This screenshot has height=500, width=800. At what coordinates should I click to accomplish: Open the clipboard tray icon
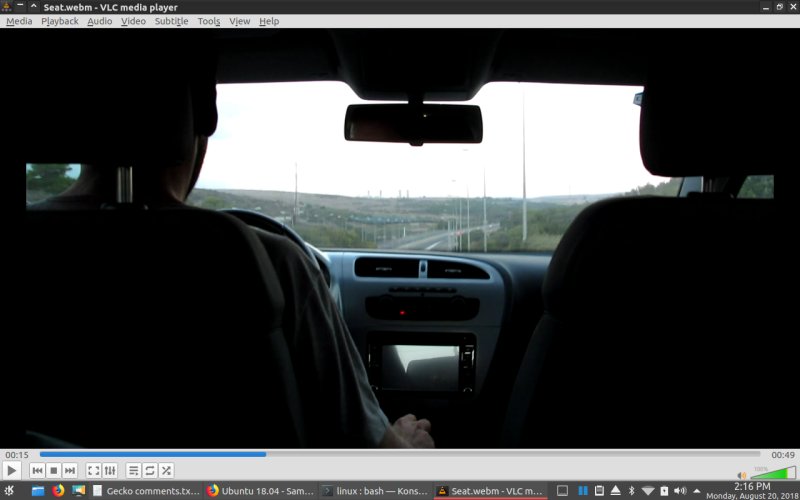pyautogui.click(x=599, y=491)
